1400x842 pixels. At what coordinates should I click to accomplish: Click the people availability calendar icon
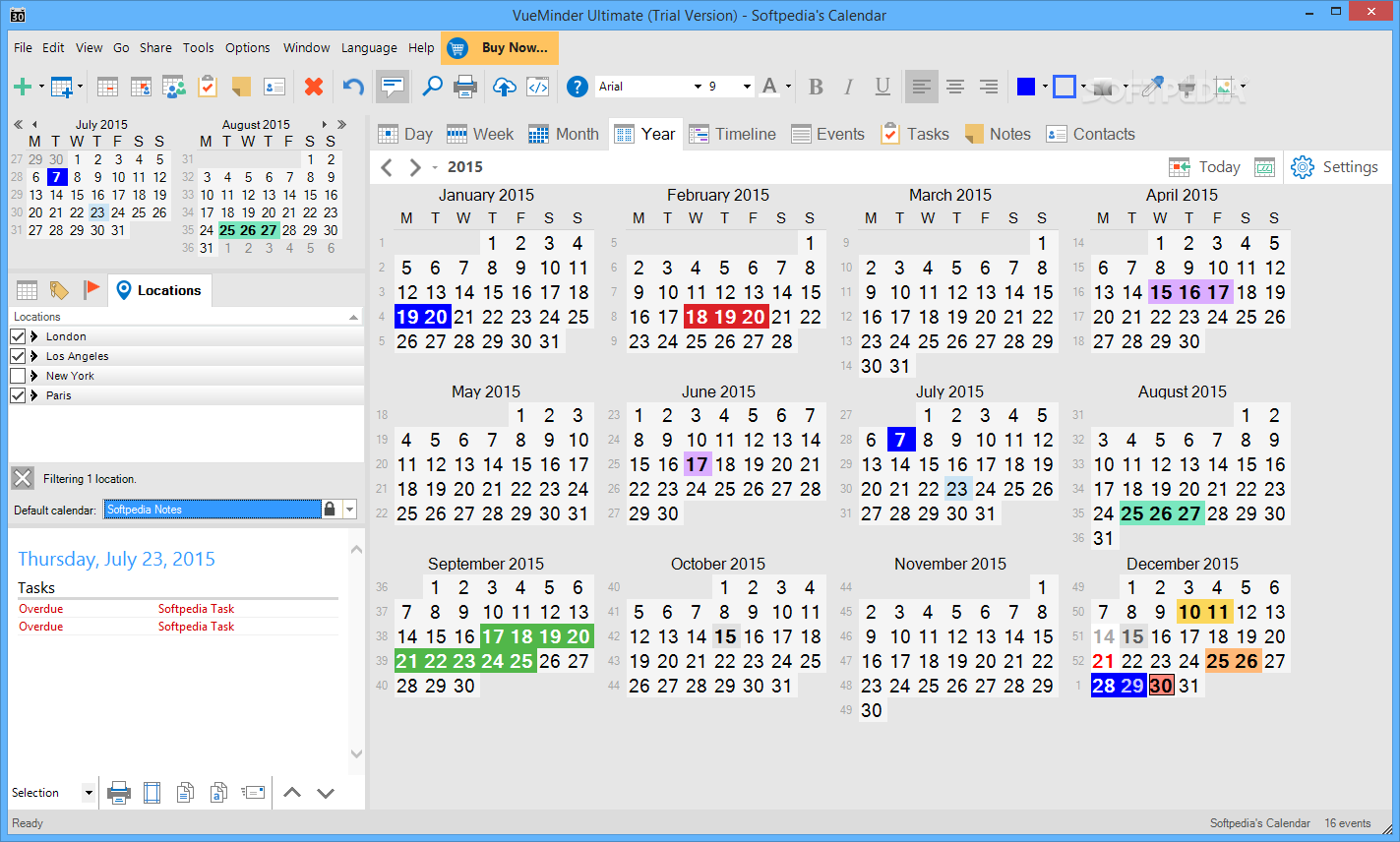coord(174,87)
